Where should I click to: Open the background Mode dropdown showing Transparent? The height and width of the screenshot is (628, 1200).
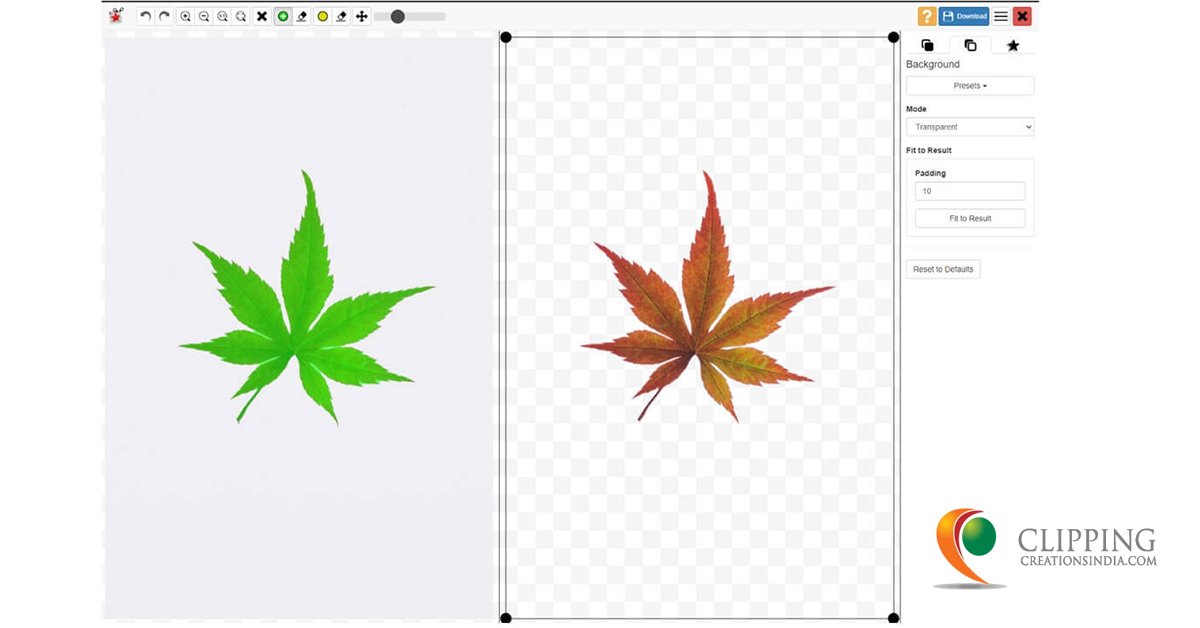click(x=969, y=126)
